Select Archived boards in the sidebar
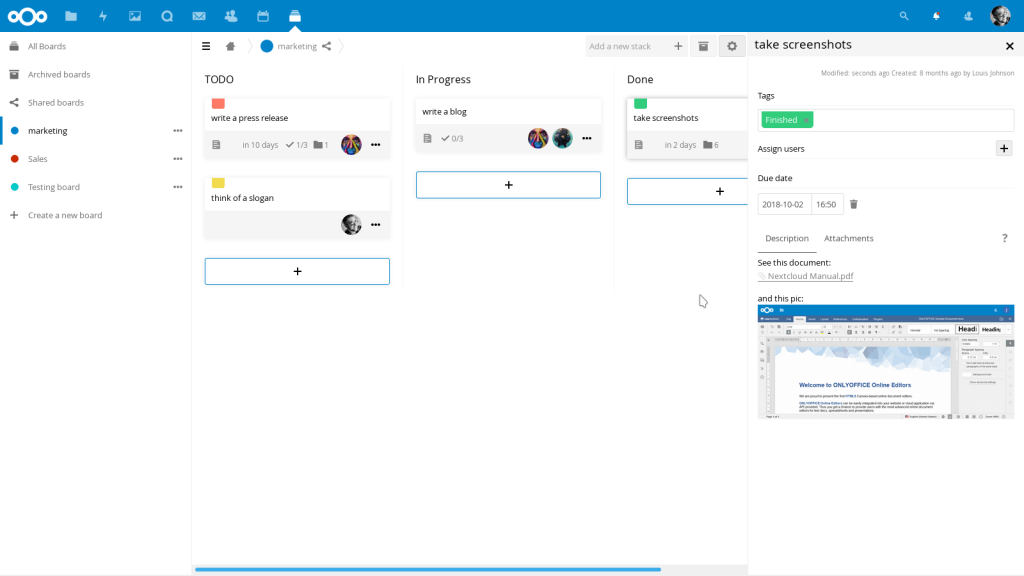The width and height of the screenshot is (1024, 576). pos(59,74)
